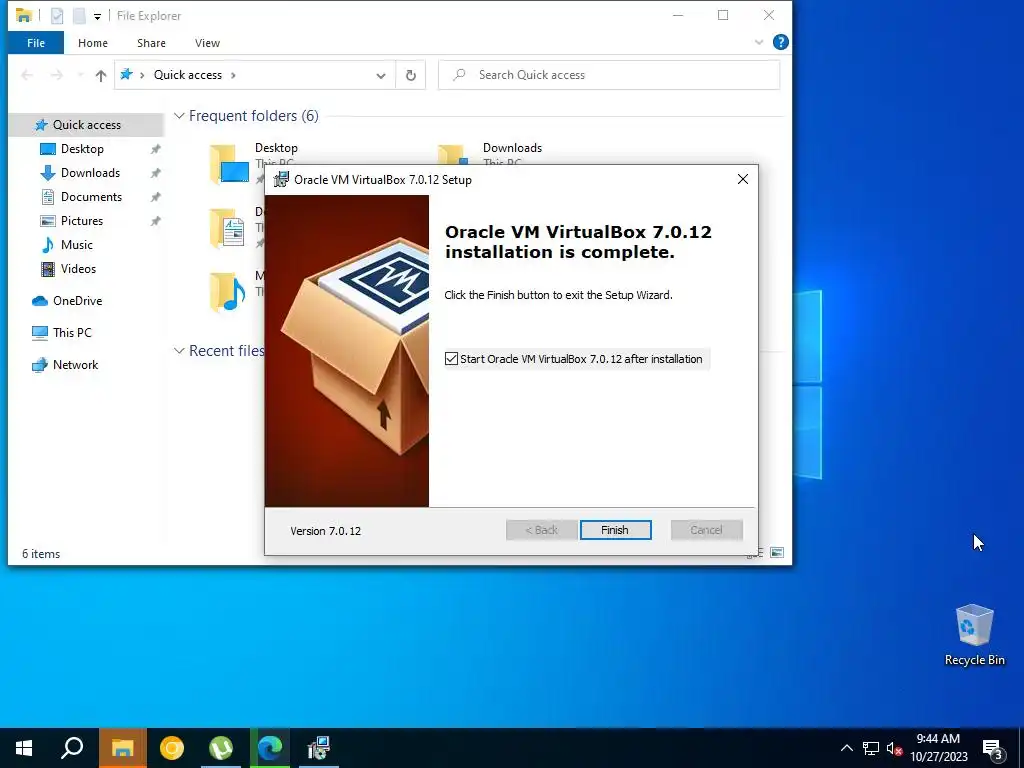
Task: Select the Desktop folder icon in Frequent folders
Action: [229, 165]
